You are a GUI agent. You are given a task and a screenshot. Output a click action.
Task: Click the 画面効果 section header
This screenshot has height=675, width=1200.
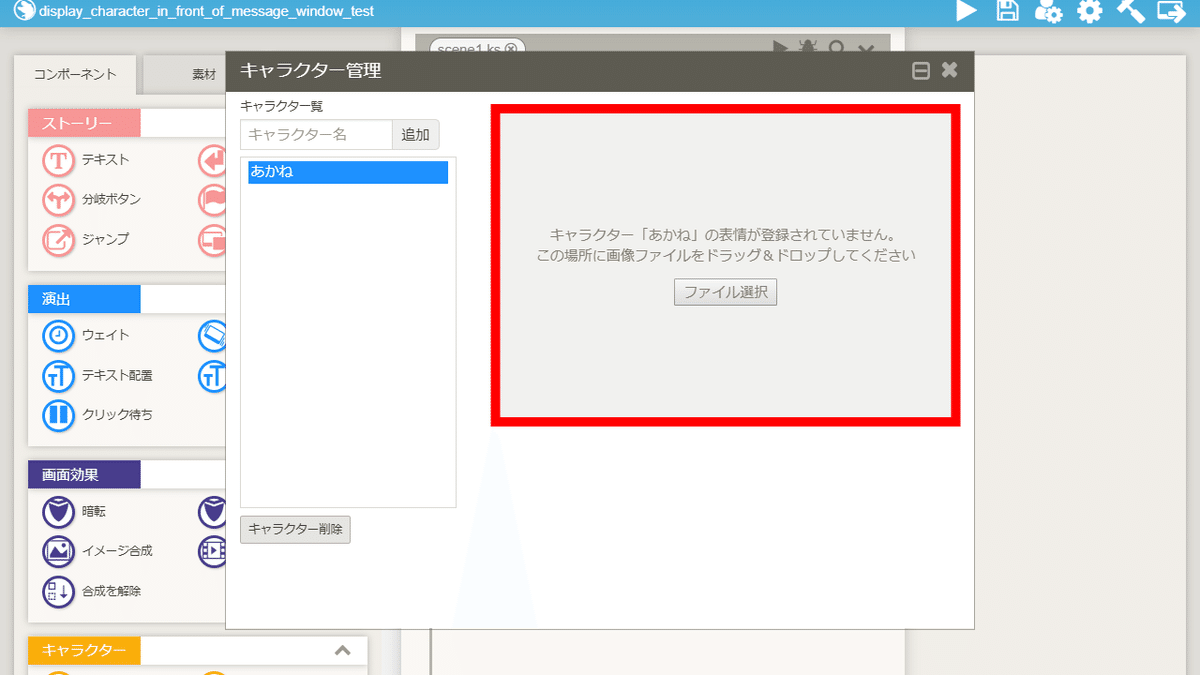pos(84,474)
